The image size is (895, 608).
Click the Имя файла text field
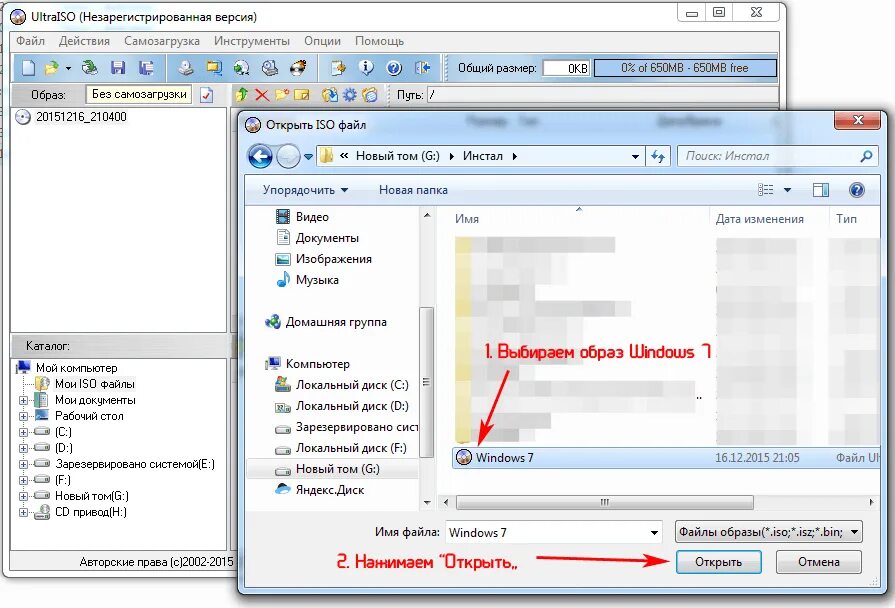click(546, 533)
